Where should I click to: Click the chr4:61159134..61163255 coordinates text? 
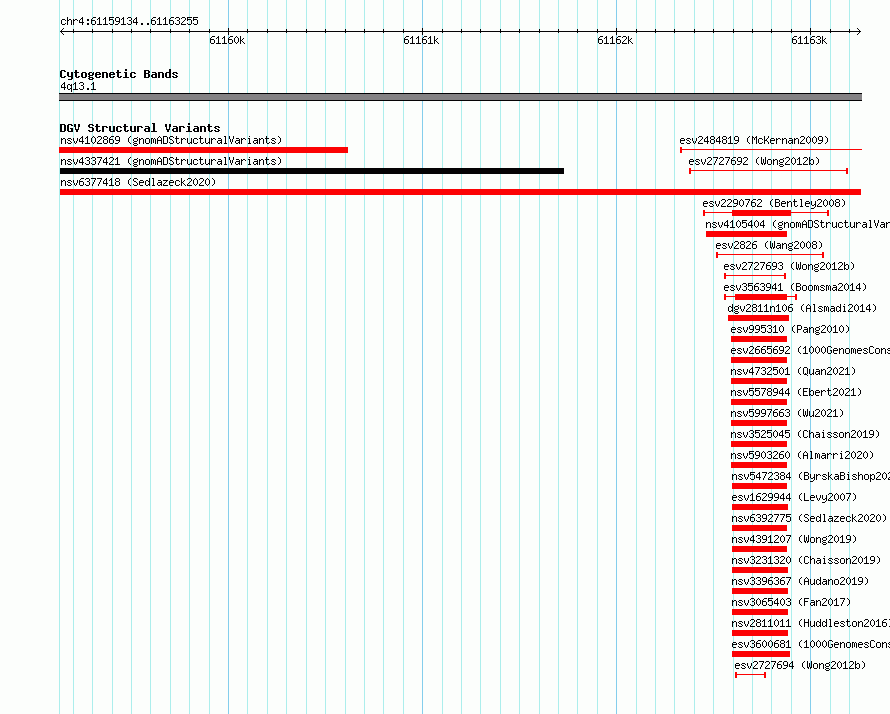click(x=129, y=21)
